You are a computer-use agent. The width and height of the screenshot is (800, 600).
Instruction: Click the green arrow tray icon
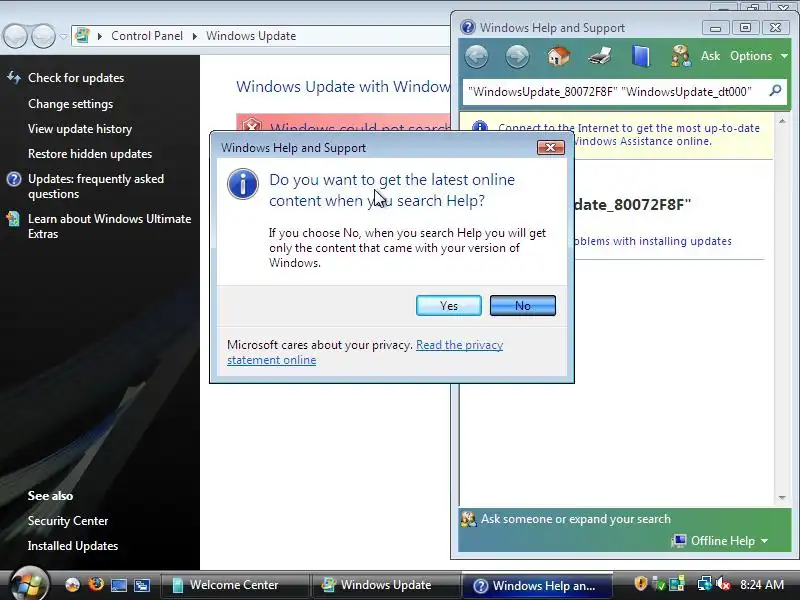(659, 584)
